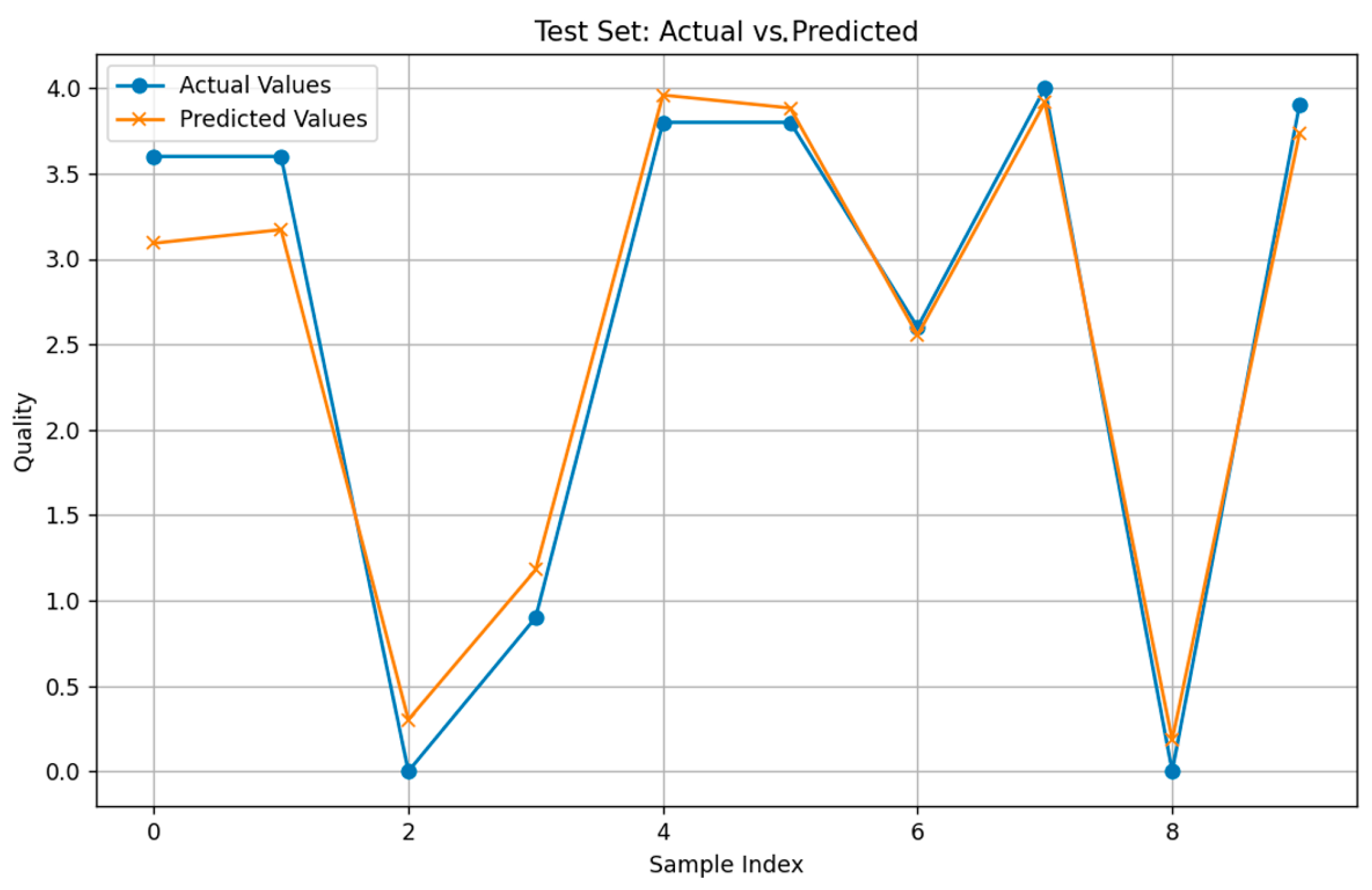Click the blue actual dot at sample index 9

tap(1300, 106)
